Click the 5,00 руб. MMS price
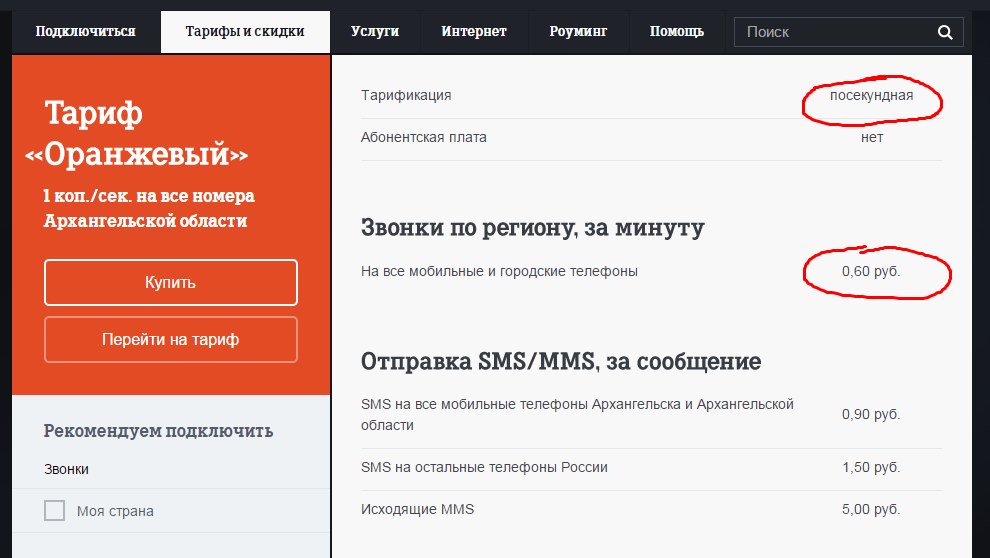990x558 pixels. point(871,509)
